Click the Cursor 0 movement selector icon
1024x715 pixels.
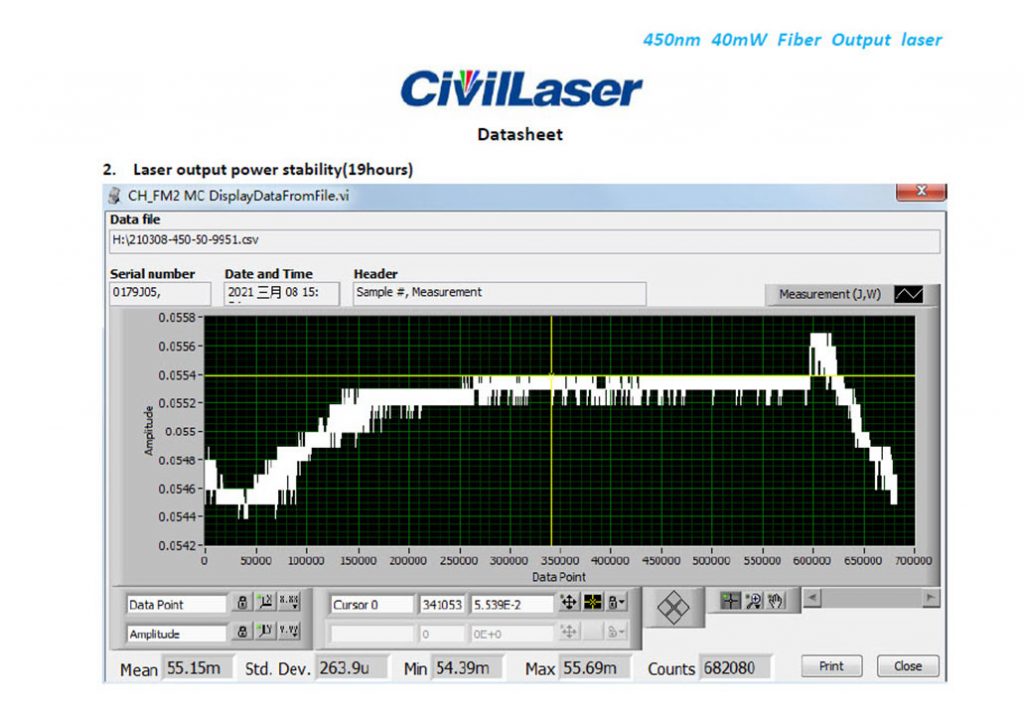pyautogui.click(x=569, y=603)
